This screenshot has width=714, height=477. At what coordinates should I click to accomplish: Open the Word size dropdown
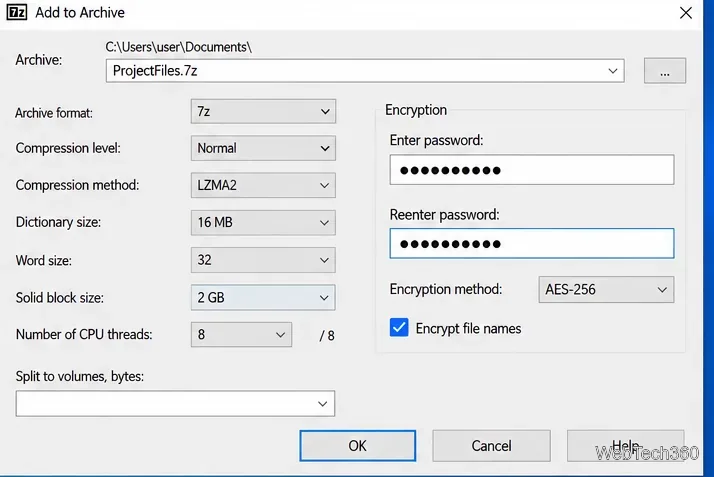263,260
